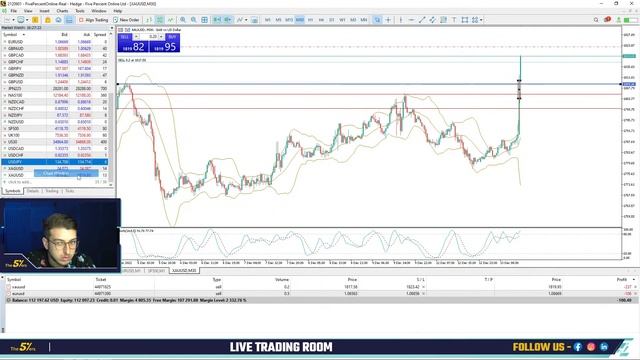Switch to the Ticks tab
This screenshot has height=360, width=640.
tap(70, 191)
